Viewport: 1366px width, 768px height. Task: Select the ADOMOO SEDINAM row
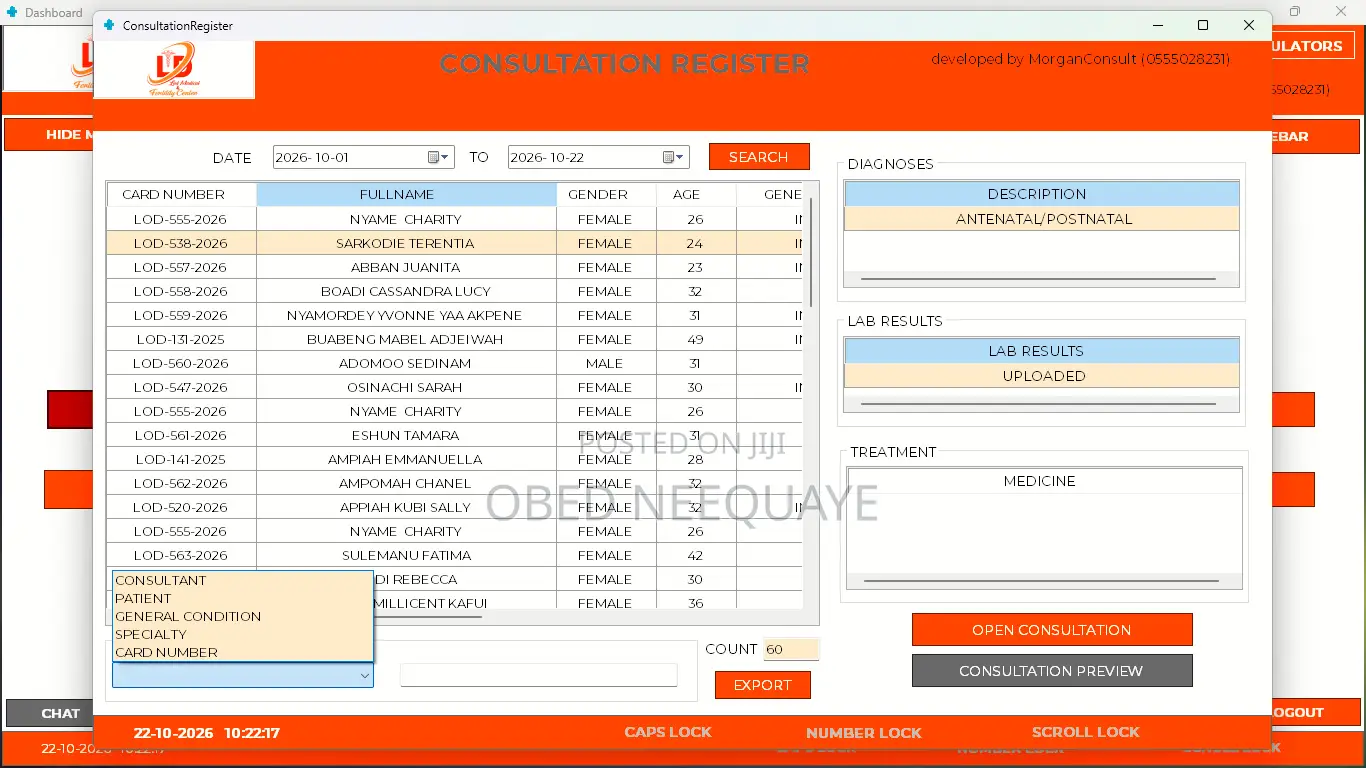tap(455, 363)
